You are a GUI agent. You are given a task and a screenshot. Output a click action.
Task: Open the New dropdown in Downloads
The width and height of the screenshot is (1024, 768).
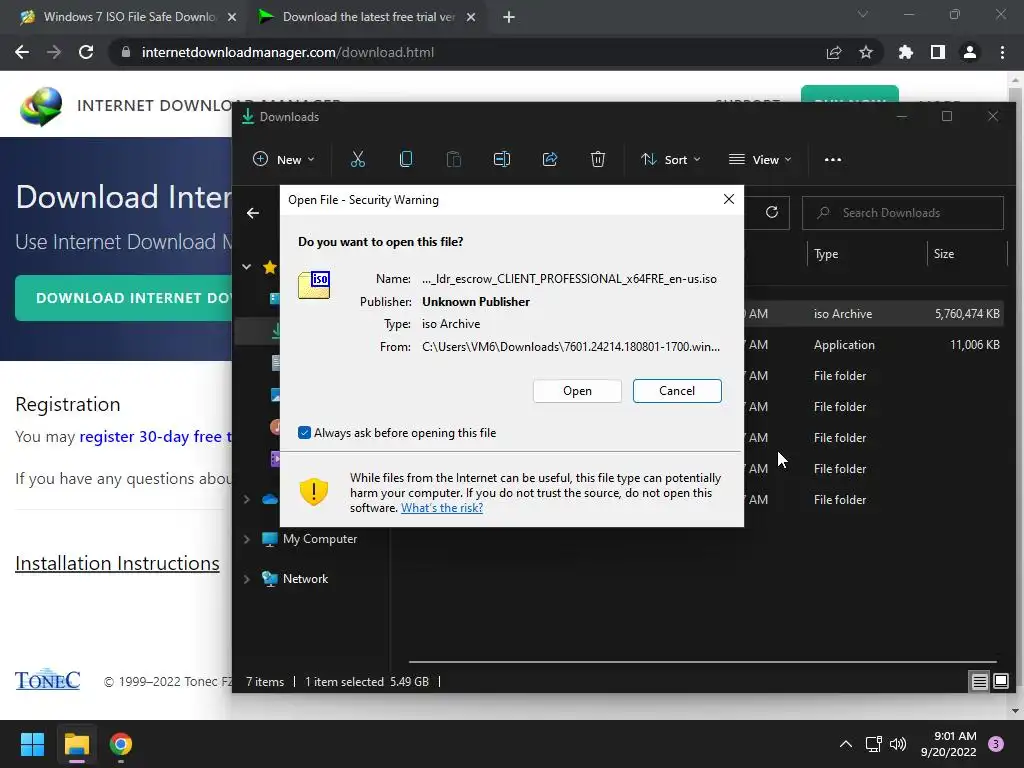(x=283, y=159)
